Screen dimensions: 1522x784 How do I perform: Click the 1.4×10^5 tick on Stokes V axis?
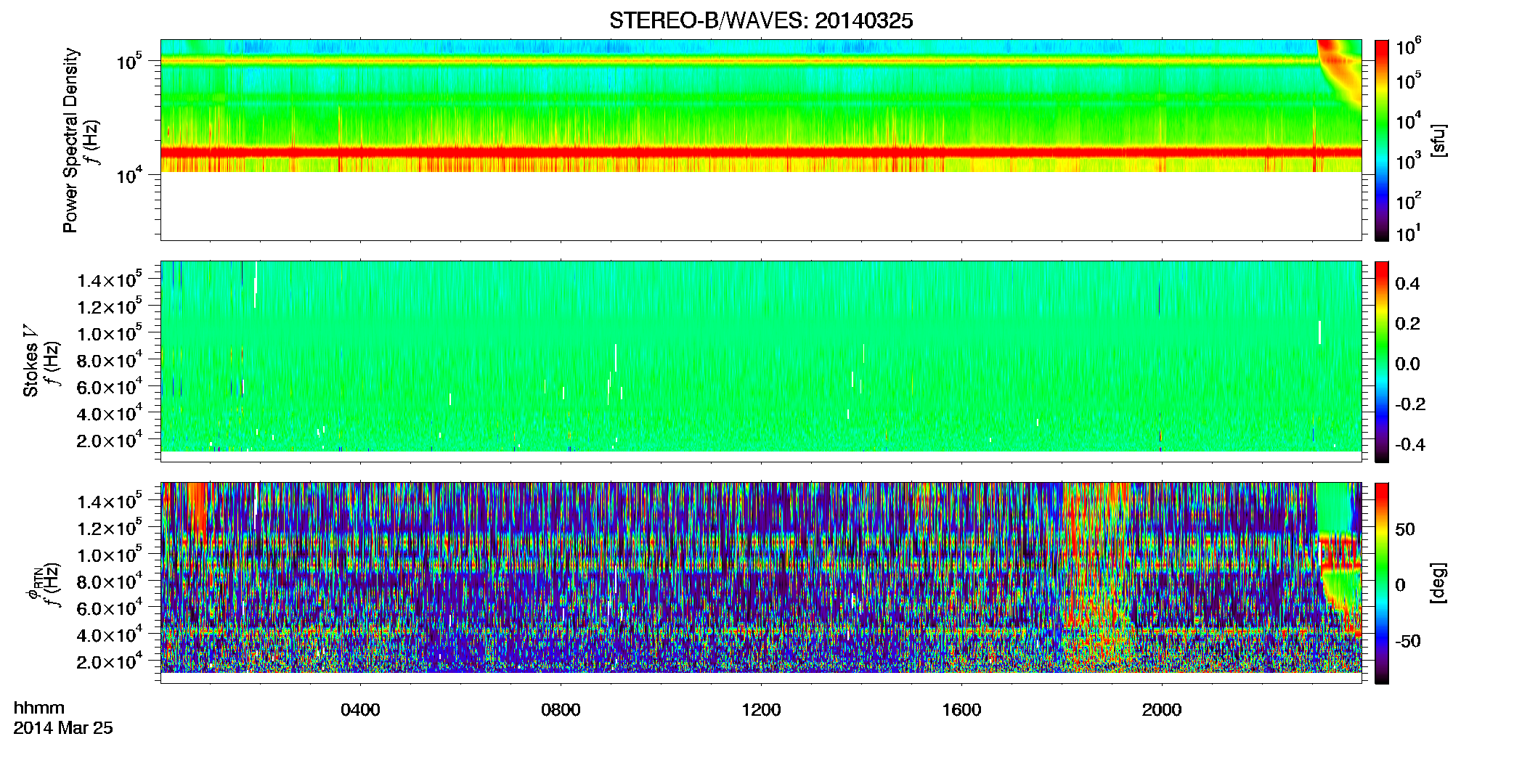(x=110, y=280)
